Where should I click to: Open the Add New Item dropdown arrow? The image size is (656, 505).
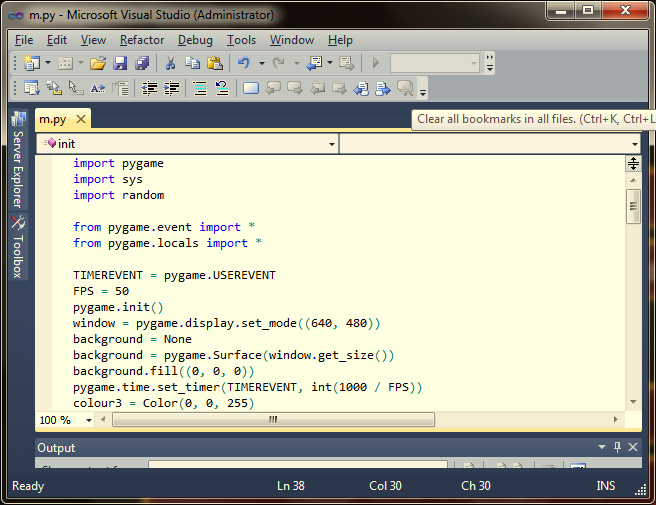pyautogui.click(x=81, y=63)
